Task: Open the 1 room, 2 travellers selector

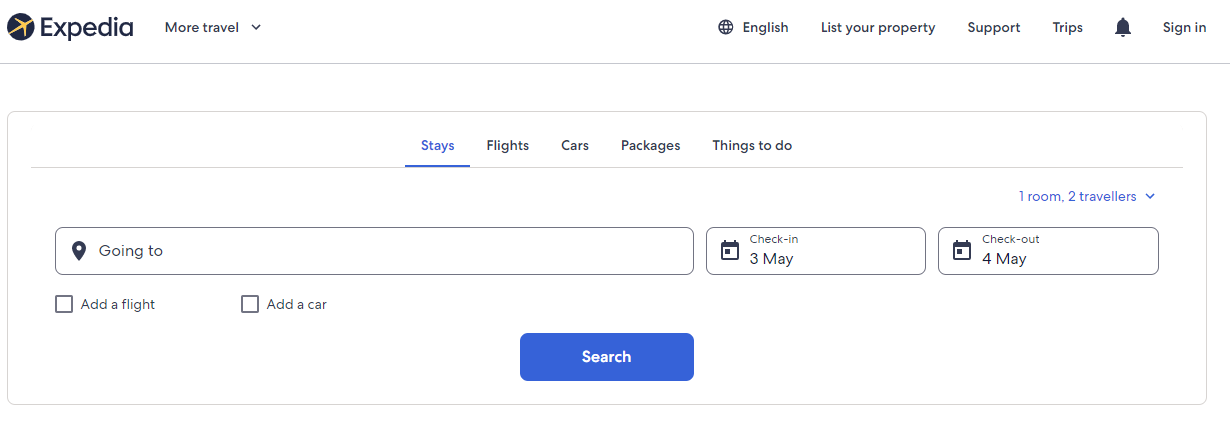Action: (1086, 197)
